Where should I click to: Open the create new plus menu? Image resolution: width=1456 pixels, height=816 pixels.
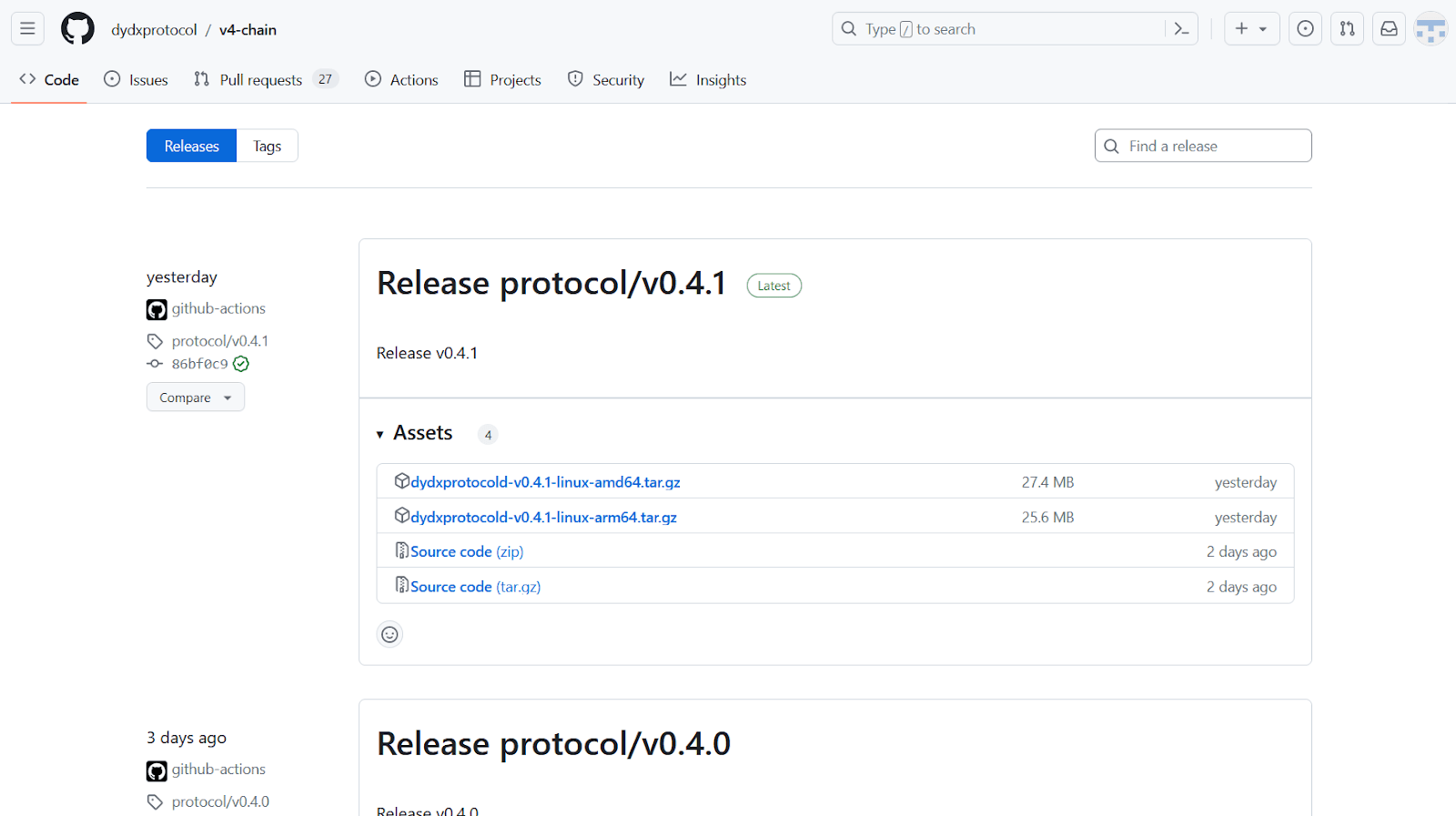1251,29
